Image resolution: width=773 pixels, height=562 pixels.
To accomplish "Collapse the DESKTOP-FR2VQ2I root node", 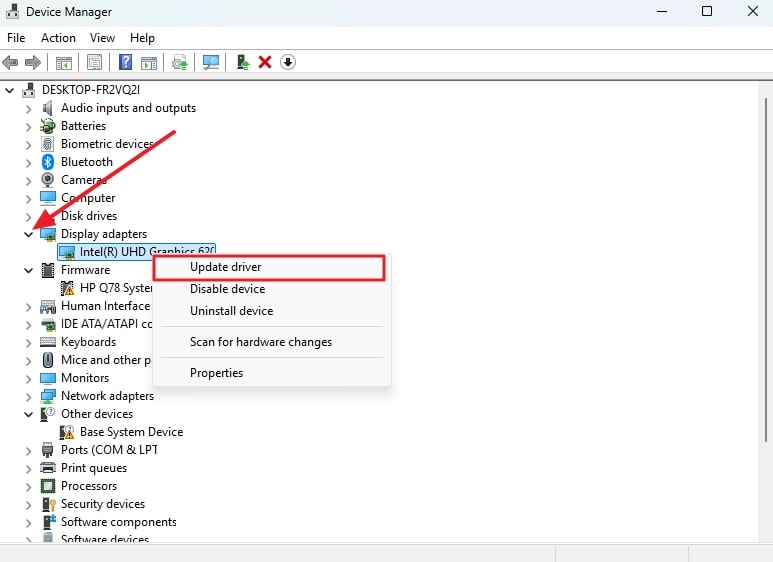I will coord(9,90).
